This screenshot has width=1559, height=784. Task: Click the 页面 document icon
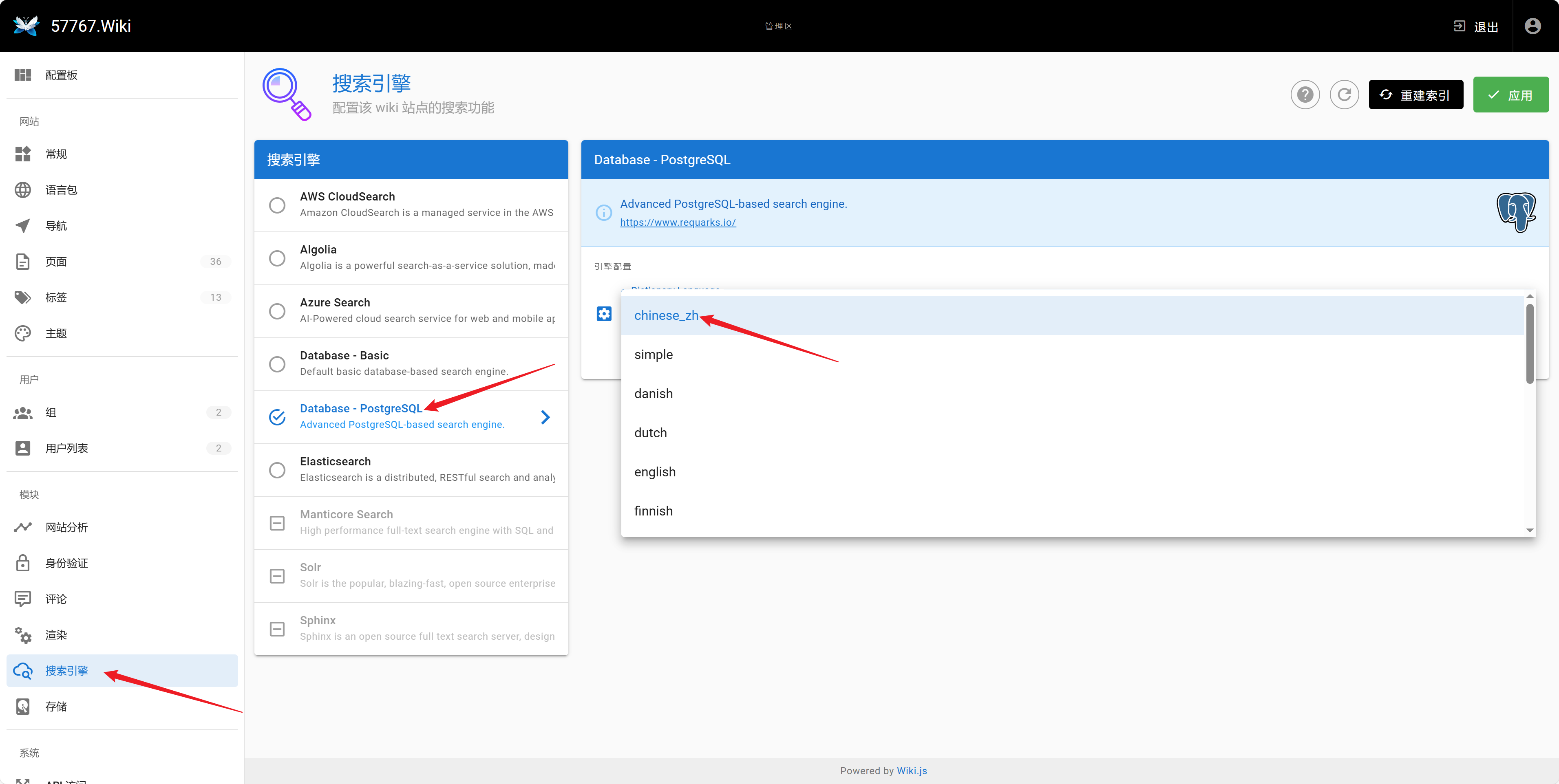click(x=22, y=262)
